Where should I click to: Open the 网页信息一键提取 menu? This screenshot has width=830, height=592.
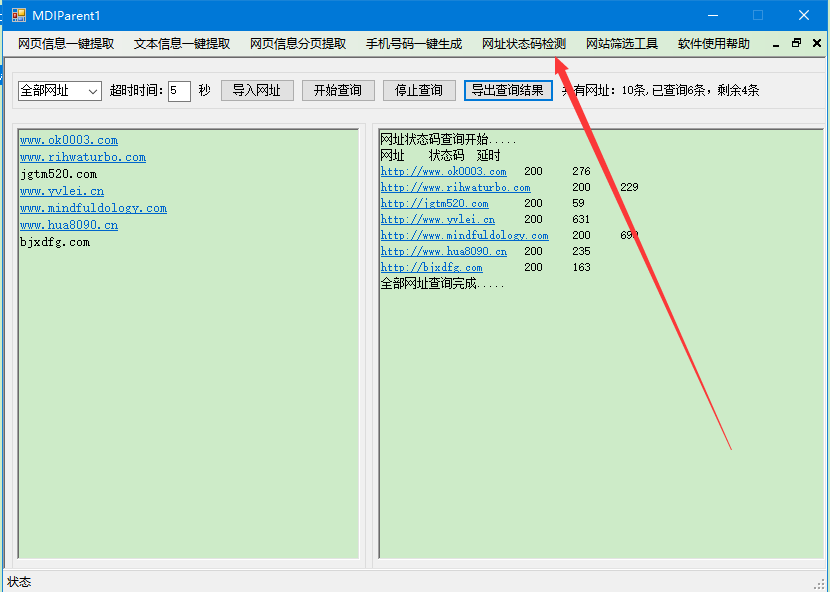66,44
